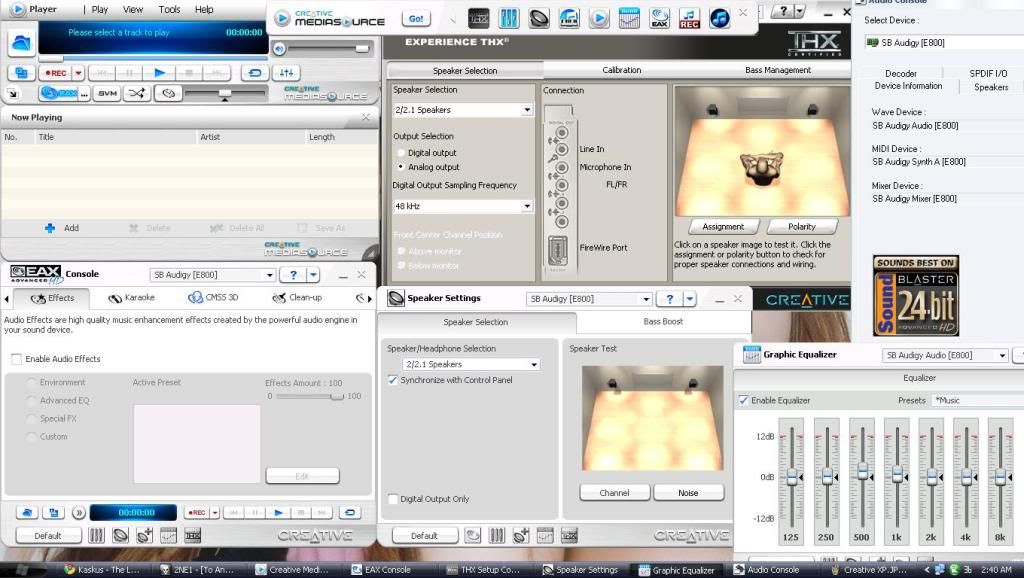
Task: Open the THX icon in MediaSource launcher bar
Action: [x=479, y=18]
